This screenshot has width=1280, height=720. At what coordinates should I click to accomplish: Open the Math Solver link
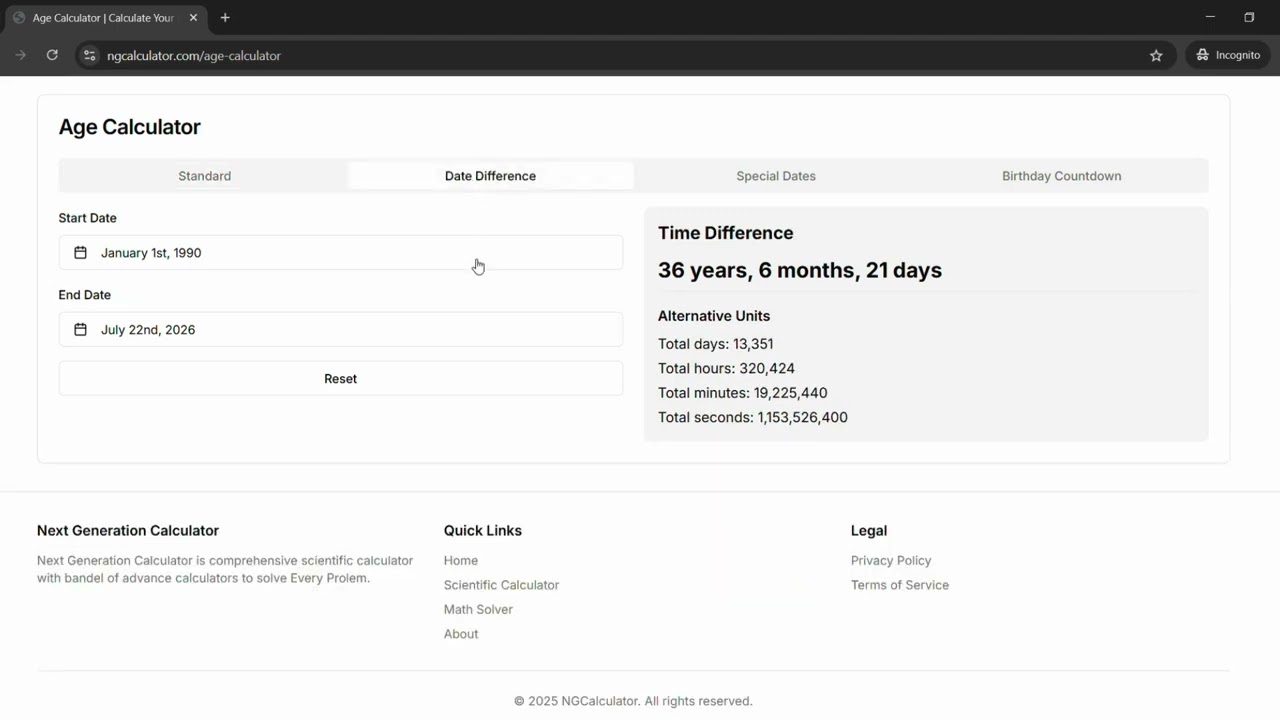(x=478, y=610)
